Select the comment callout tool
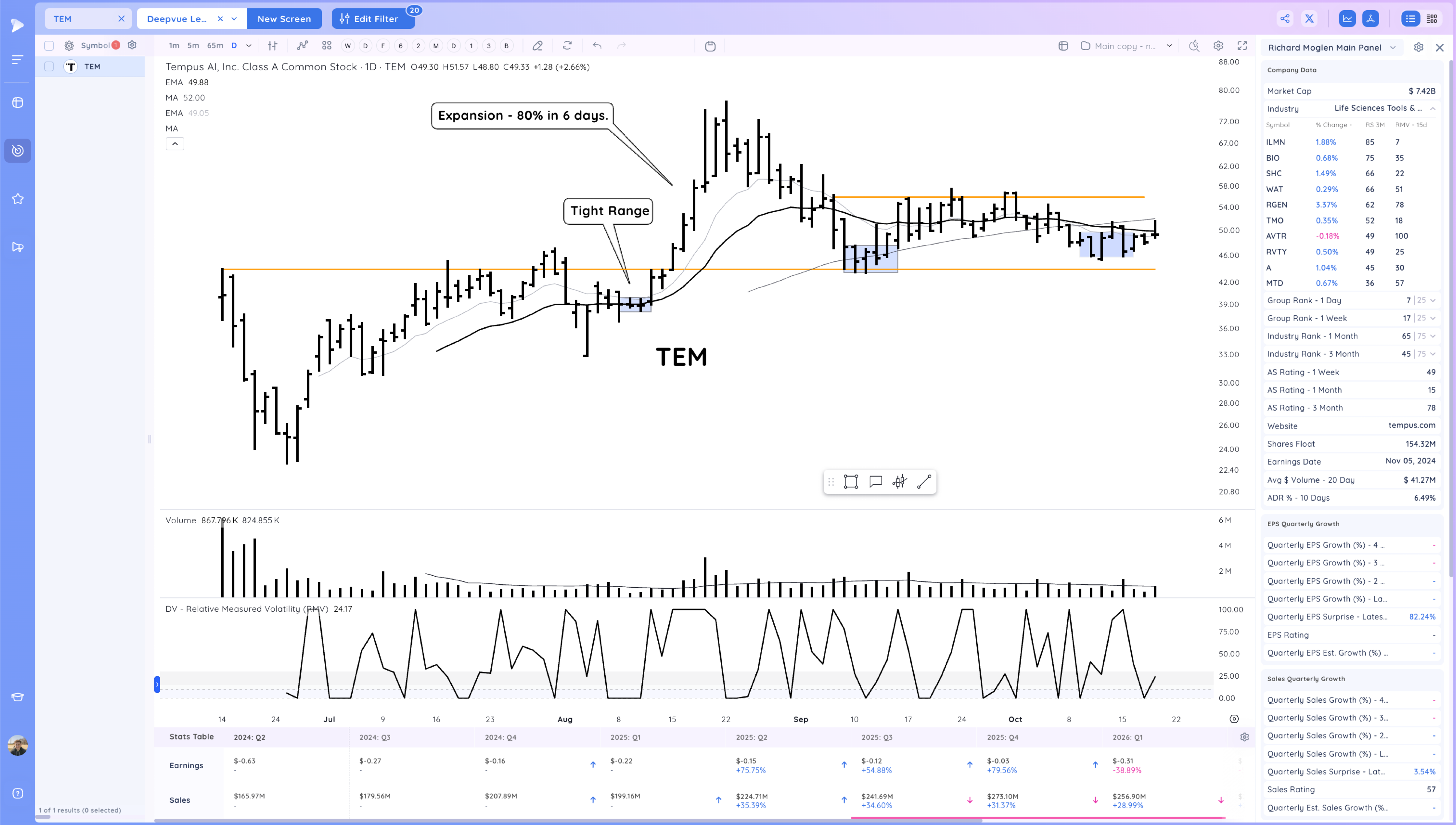 pyautogui.click(x=875, y=482)
